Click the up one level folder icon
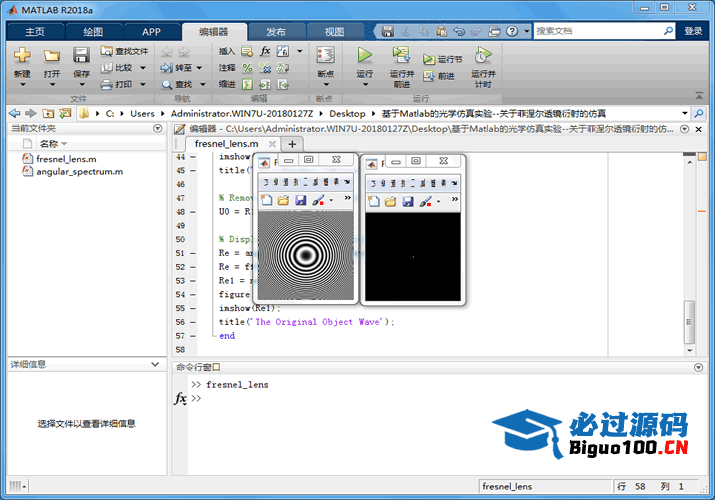This screenshot has width=715, height=500. [48, 113]
